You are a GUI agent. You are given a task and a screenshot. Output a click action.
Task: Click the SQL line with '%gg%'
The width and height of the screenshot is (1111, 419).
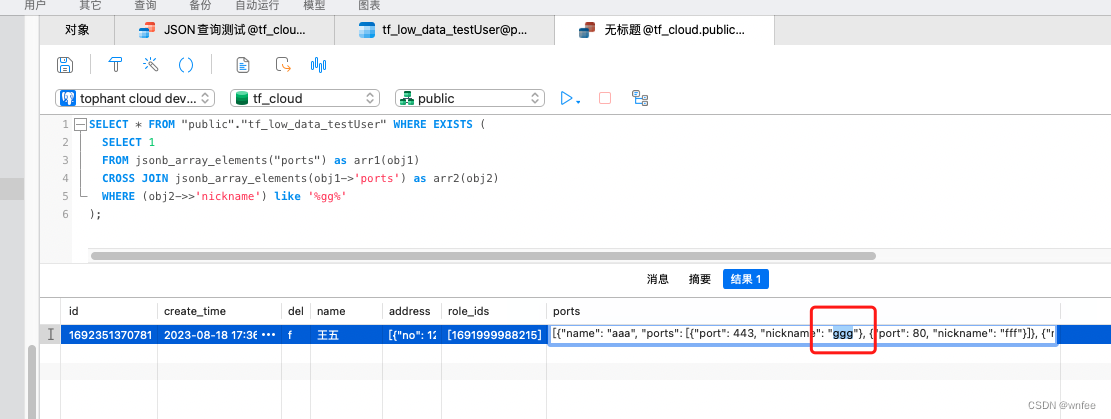[224, 196]
